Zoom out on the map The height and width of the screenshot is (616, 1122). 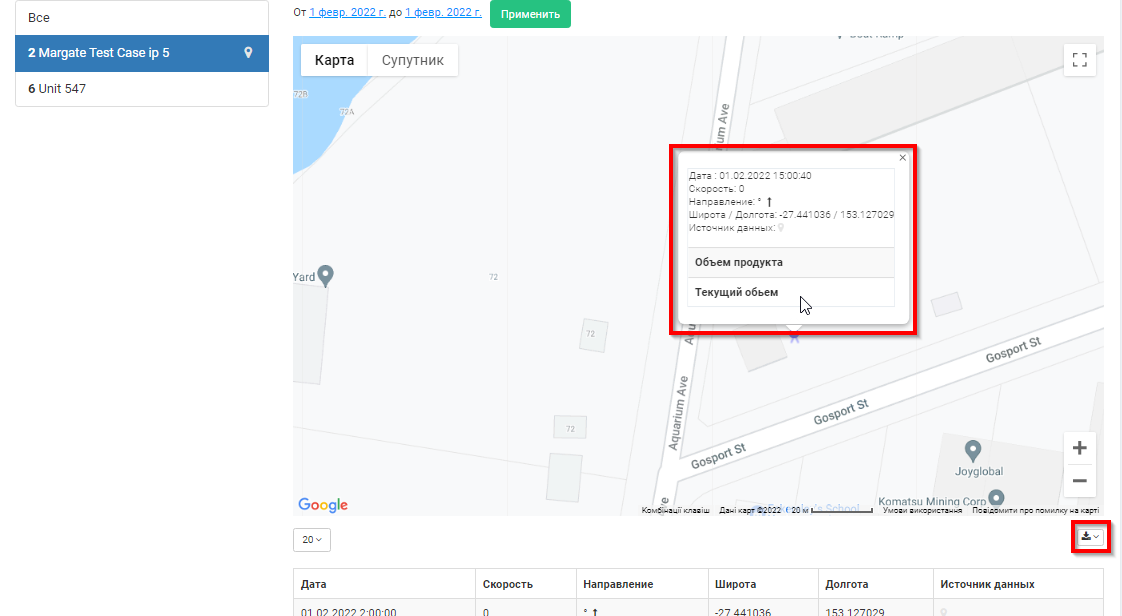[x=1079, y=481]
